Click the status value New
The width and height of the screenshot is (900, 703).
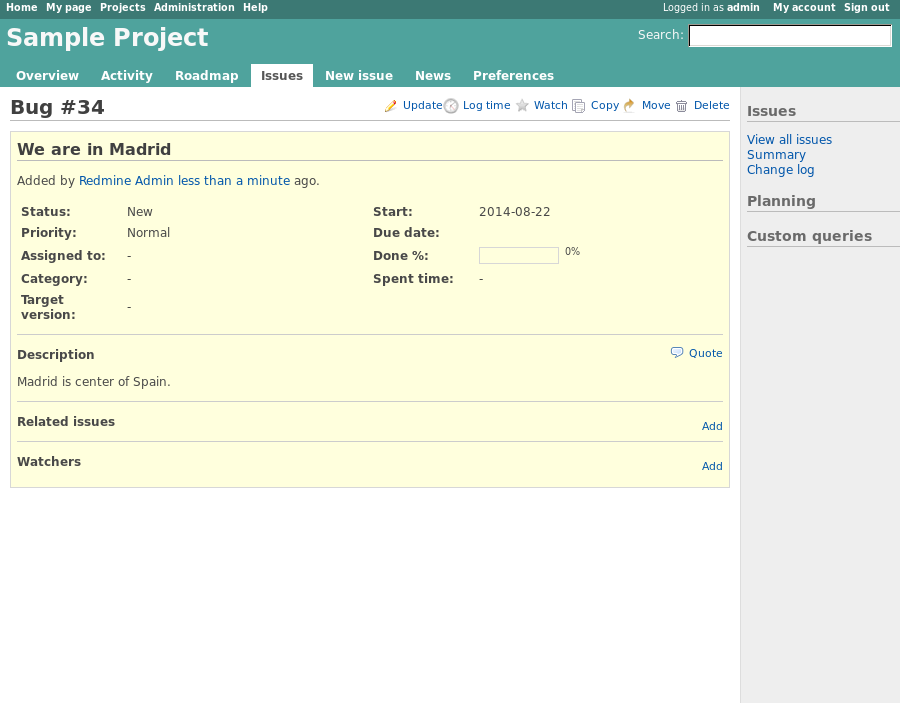pos(139,212)
